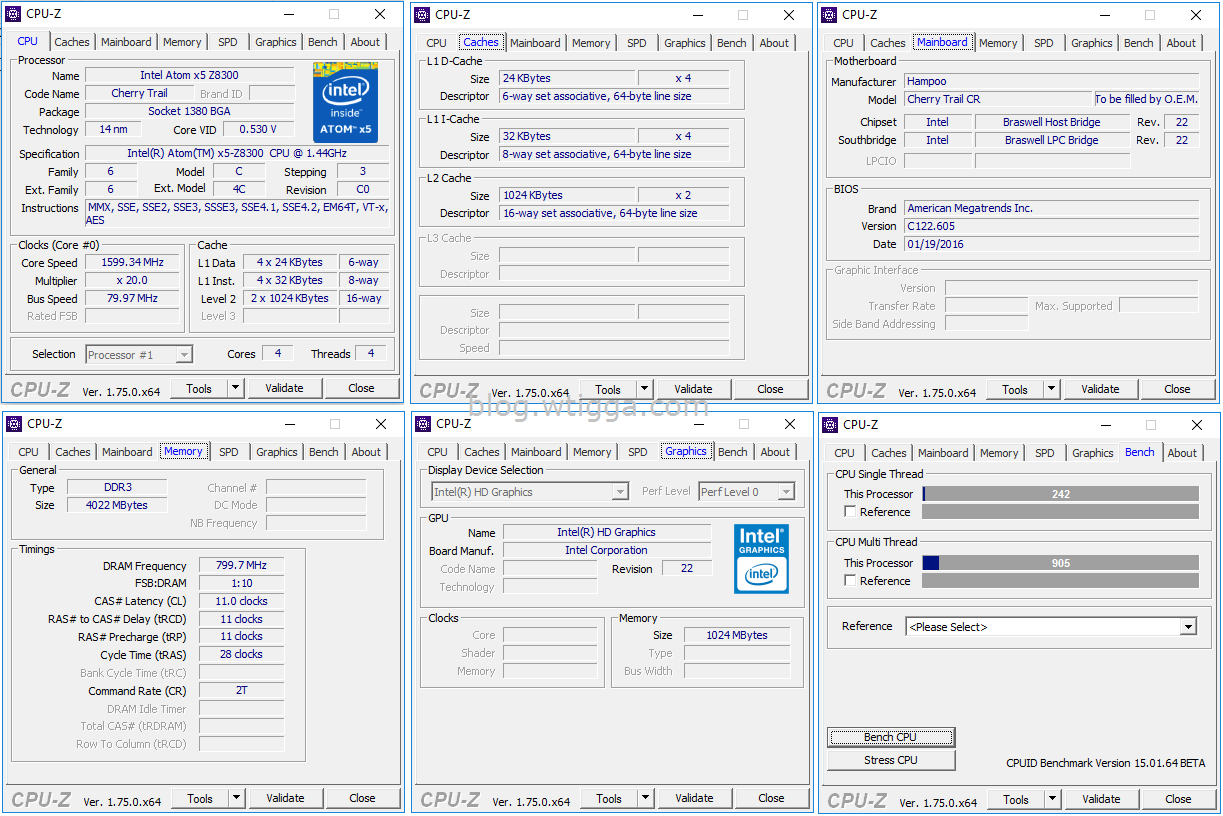Click the single thread Reference result bar
The width and height of the screenshot is (1223, 816).
(x=1060, y=512)
